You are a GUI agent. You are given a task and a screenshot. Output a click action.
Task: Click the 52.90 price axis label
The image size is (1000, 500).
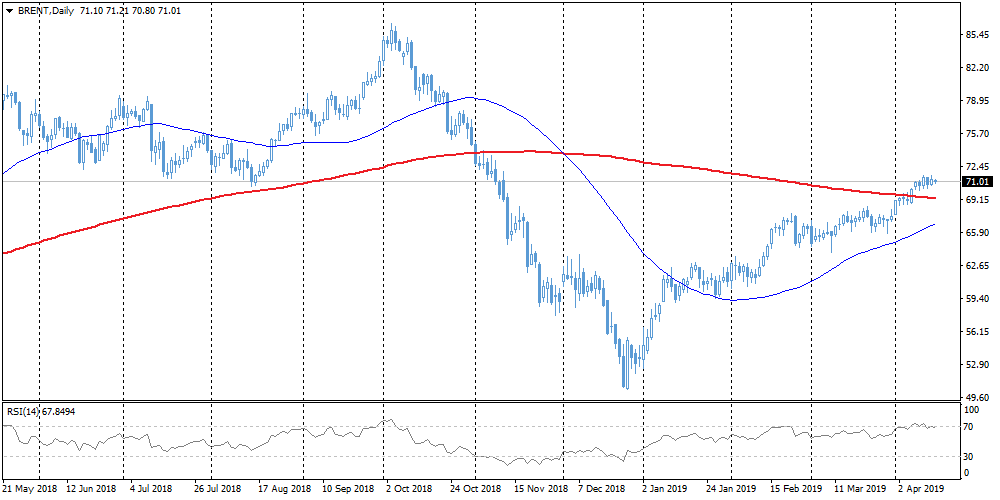tap(977, 365)
